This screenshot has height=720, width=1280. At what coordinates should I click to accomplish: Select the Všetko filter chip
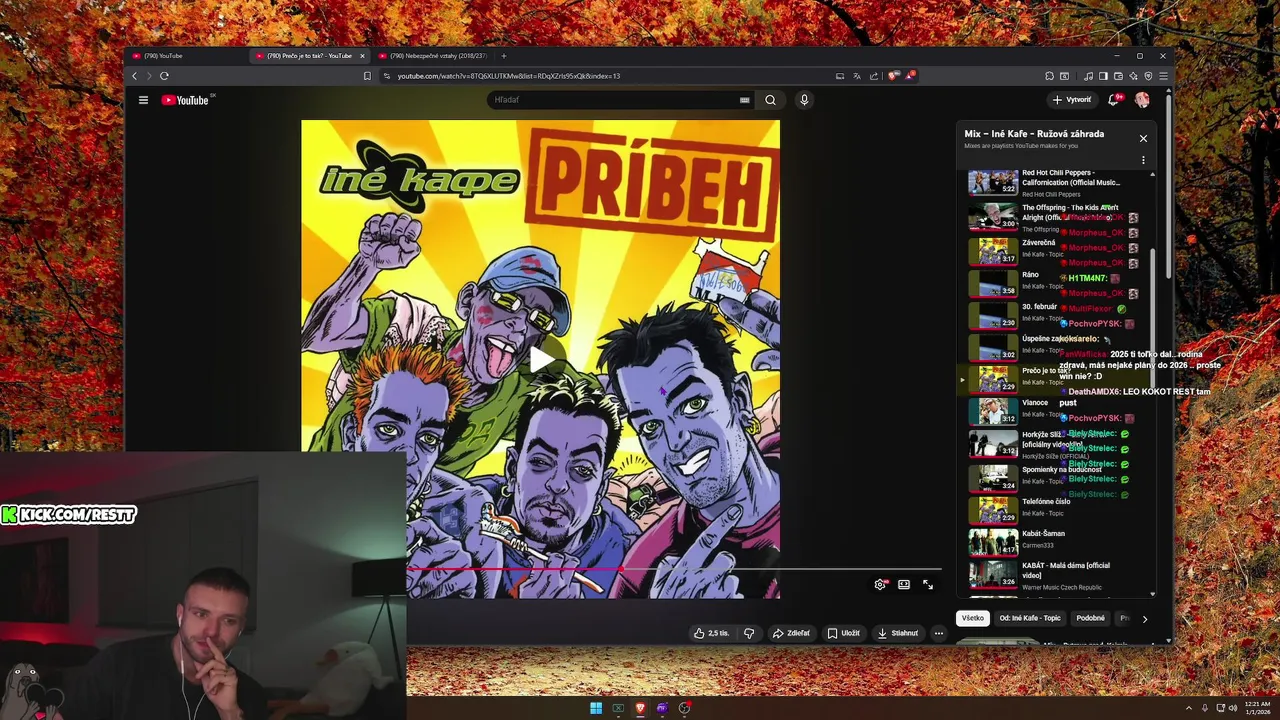coord(973,618)
